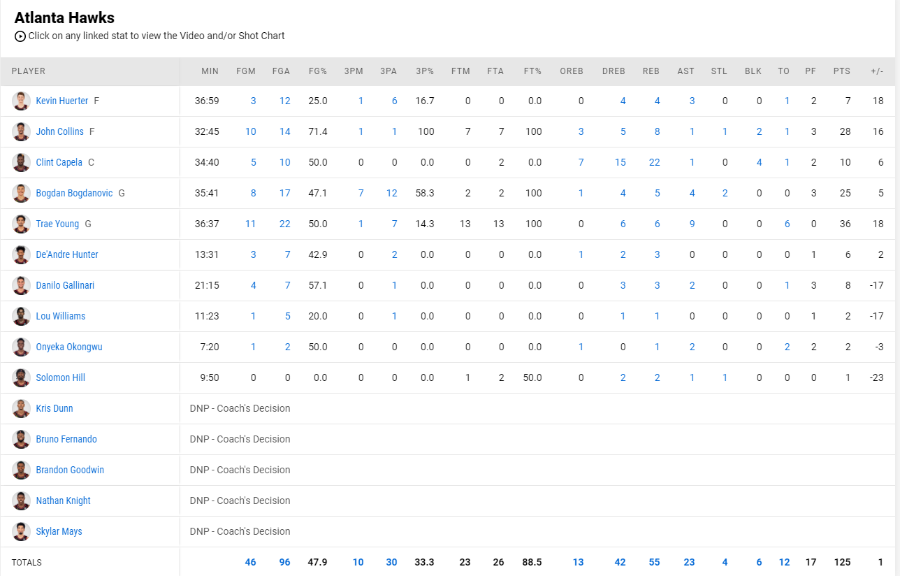Click Bogdan Bogdanovic's 58.3 three-point percentage
The height and width of the screenshot is (576, 900).
[425, 193]
